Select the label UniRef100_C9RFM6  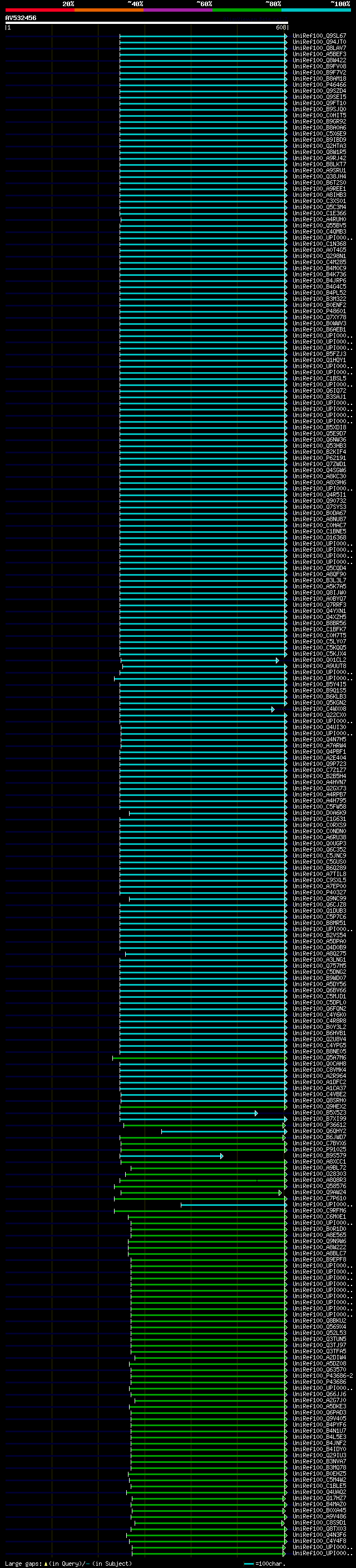[319, 1211]
